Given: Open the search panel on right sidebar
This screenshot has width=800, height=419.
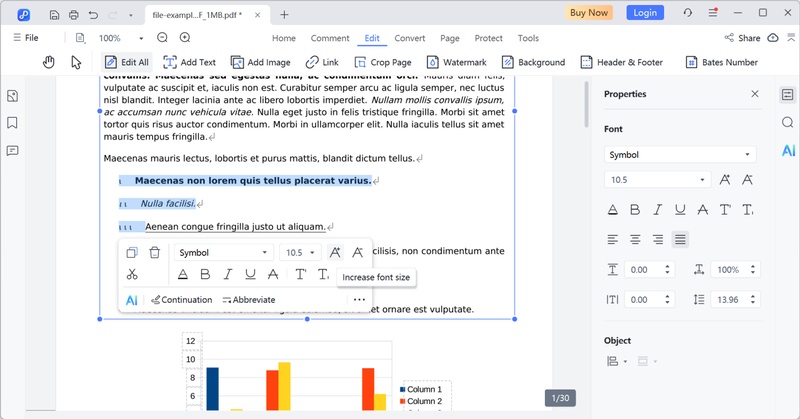Looking at the screenshot, I should pos(787,122).
